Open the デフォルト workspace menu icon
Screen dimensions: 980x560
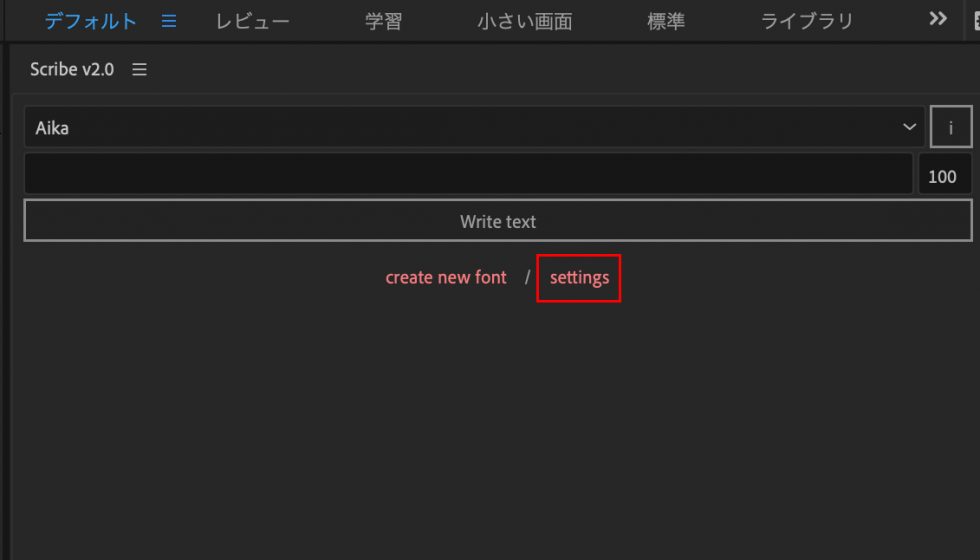(169, 21)
